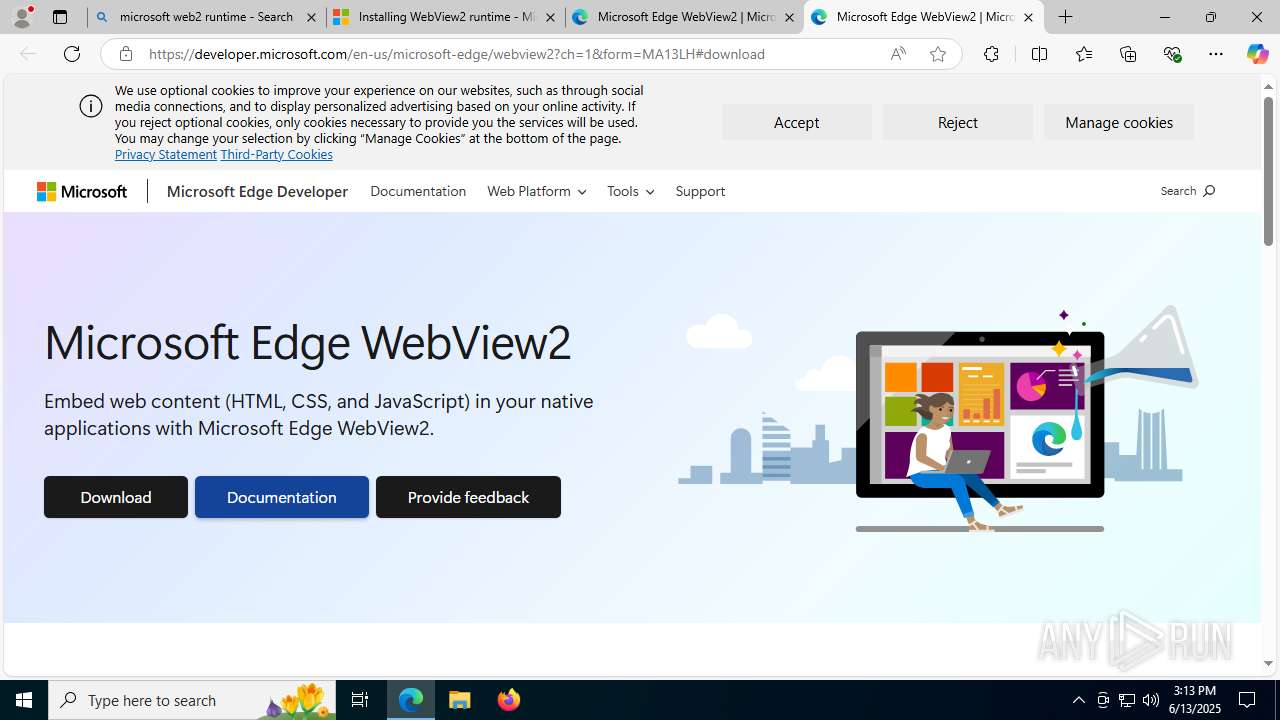
Task: Click Edge icon in the taskbar
Action: pyautogui.click(x=411, y=700)
